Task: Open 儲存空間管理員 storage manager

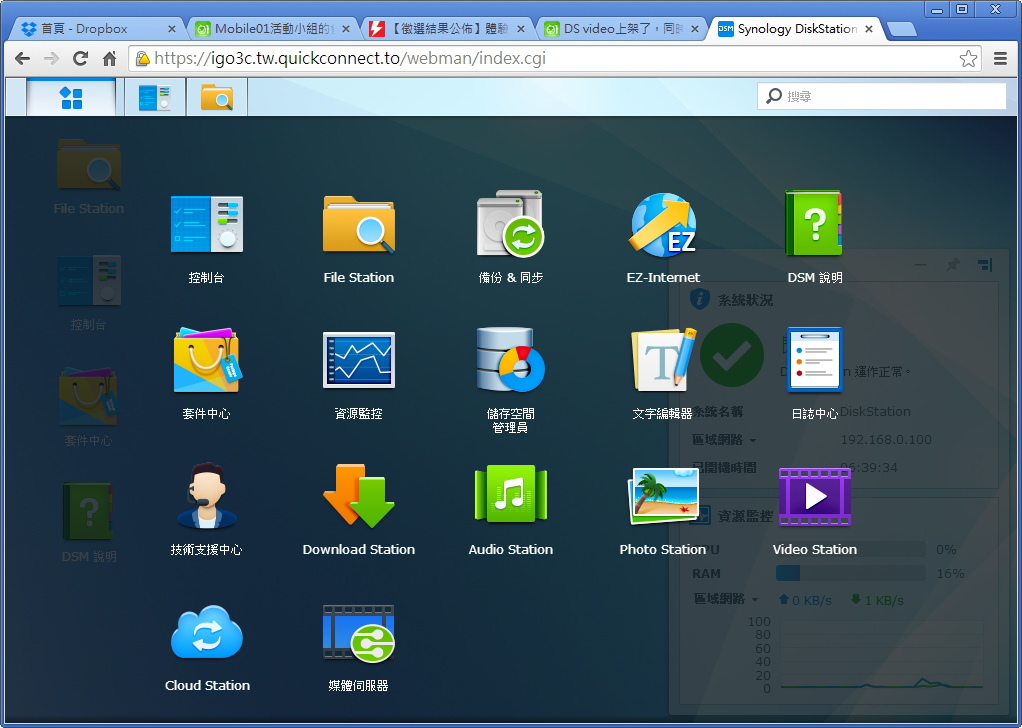Action: pyautogui.click(x=510, y=360)
